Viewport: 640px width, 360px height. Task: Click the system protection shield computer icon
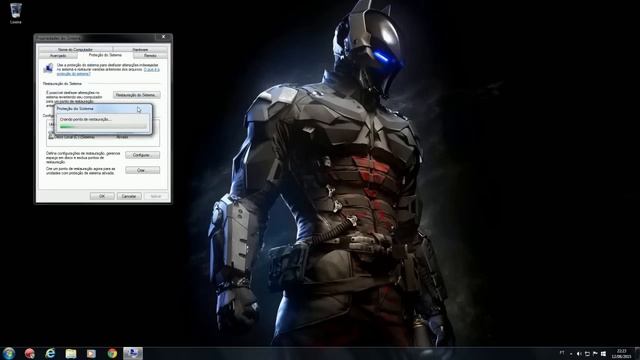49,68
